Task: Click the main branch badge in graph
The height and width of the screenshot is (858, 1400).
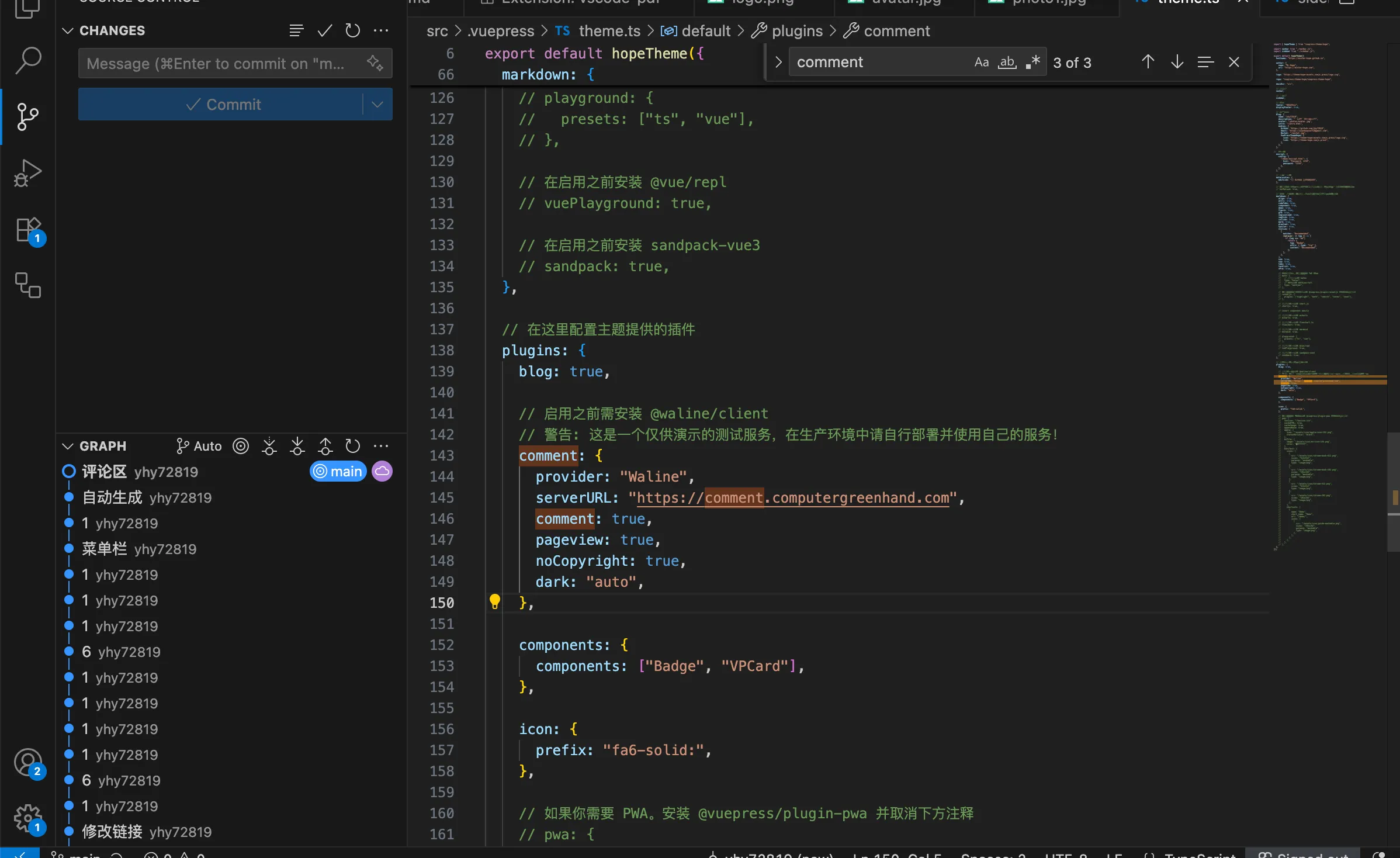Action: pos(338,472)
